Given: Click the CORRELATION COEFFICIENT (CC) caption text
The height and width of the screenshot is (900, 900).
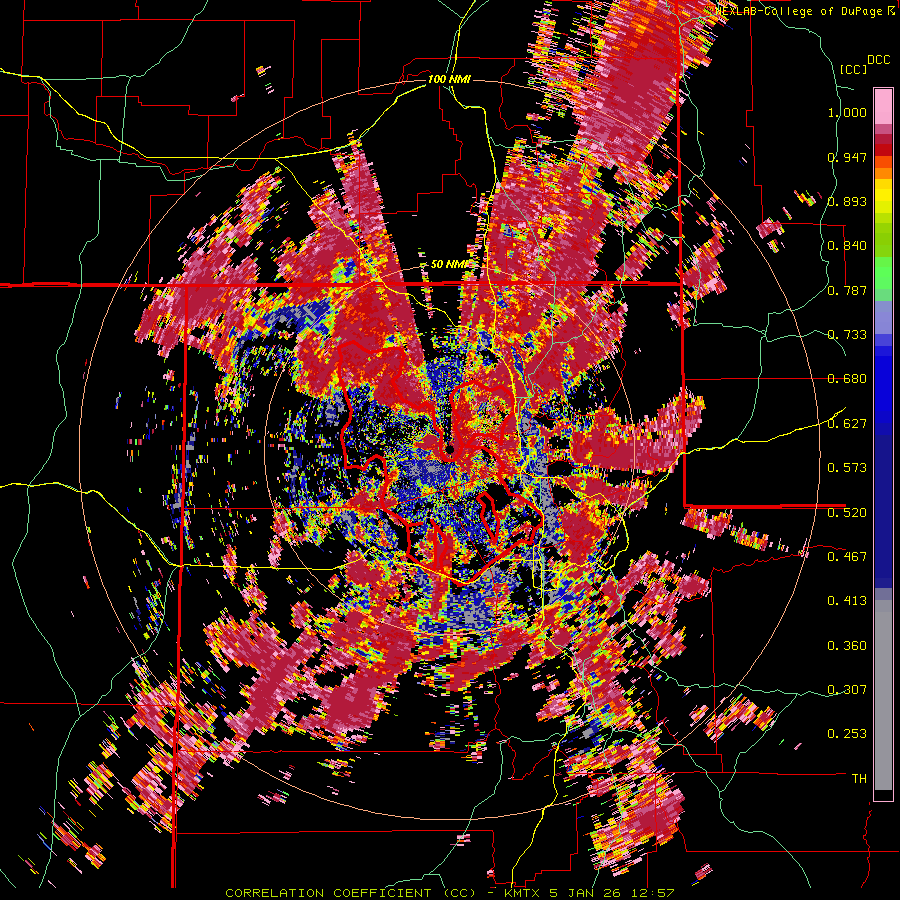Looking at the screenshot, I should point(351,893).
